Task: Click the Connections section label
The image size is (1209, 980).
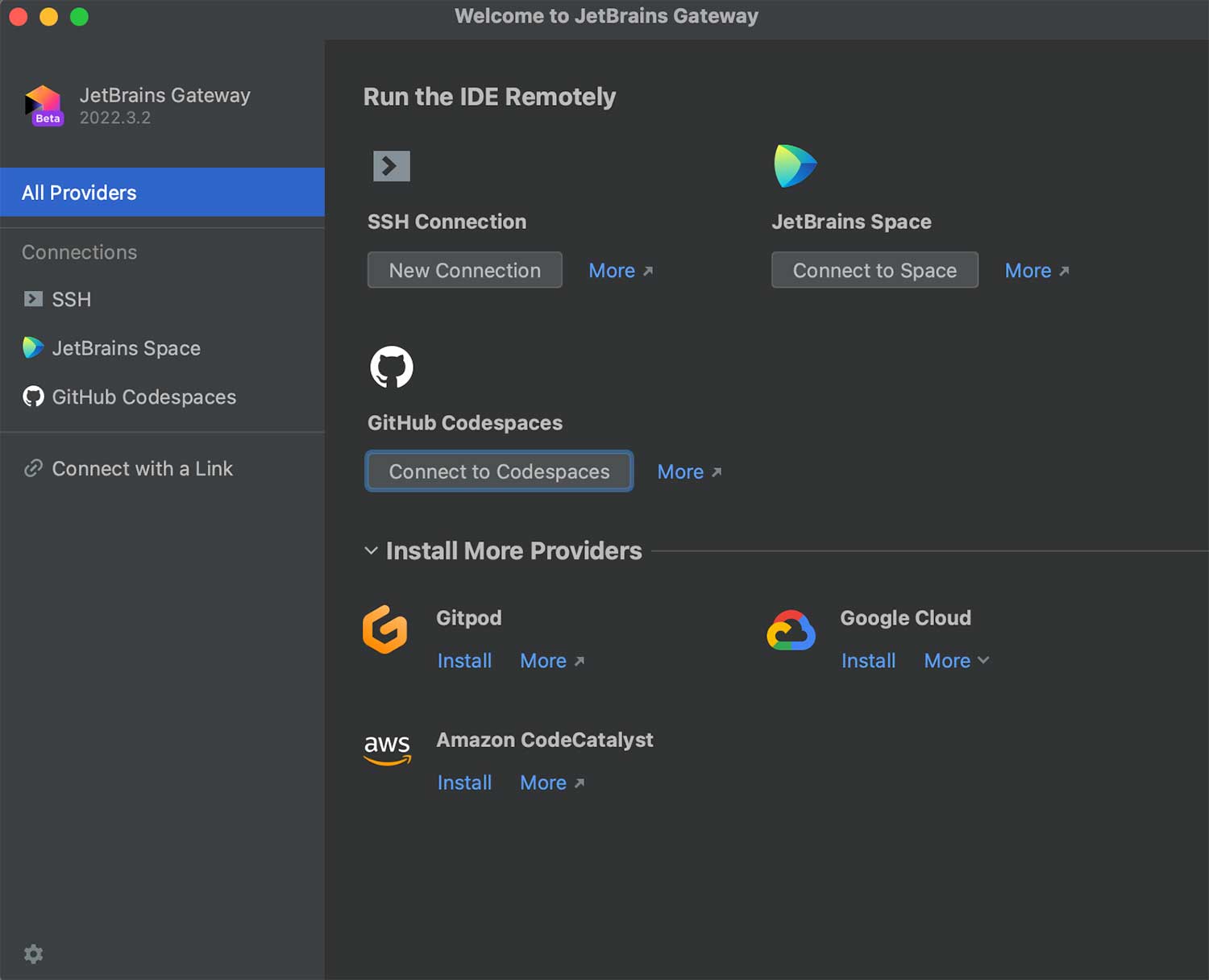Action: click(79, 252)
